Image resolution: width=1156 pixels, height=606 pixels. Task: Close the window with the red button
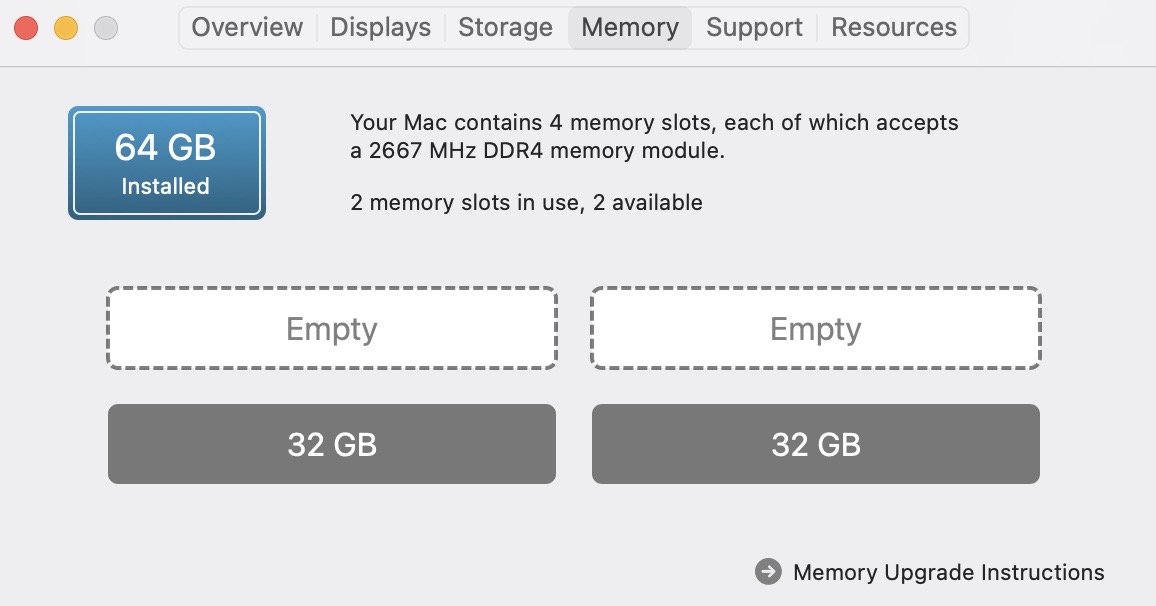click(x=26, y=28)
